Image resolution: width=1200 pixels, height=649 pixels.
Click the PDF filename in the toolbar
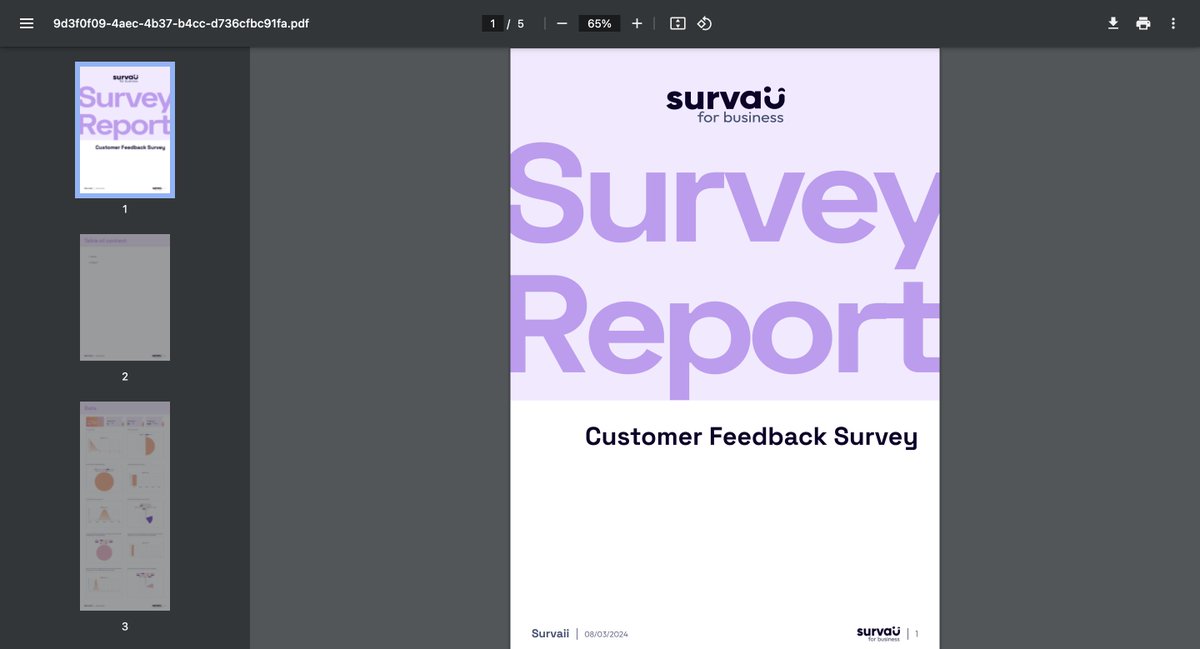[x=181, y=23]
